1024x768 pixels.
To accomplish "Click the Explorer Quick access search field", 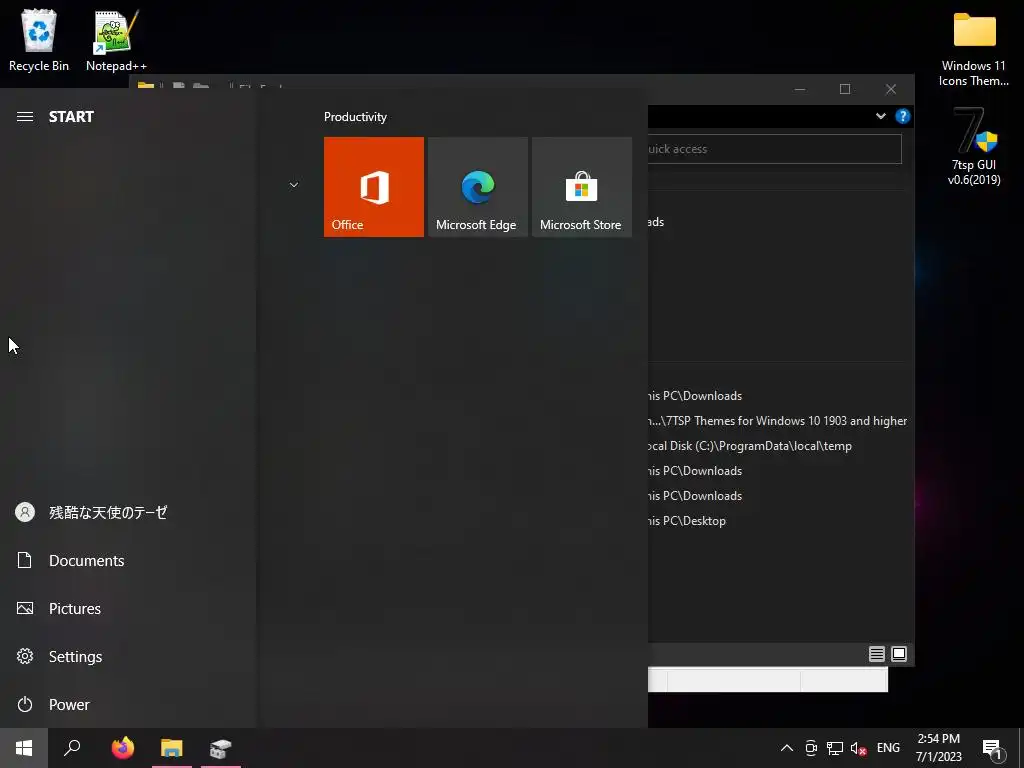I will coord(775,149).
